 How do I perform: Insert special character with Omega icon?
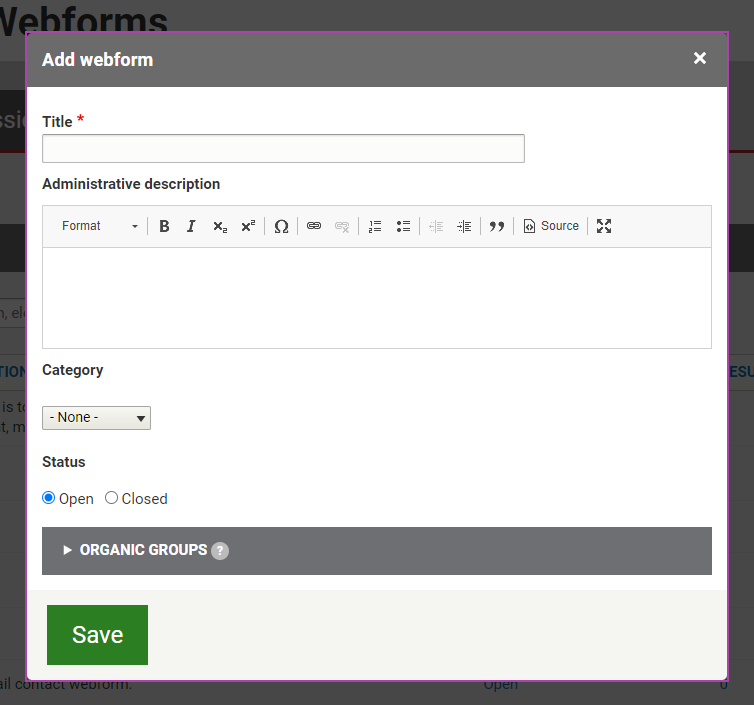coord(281,226)
